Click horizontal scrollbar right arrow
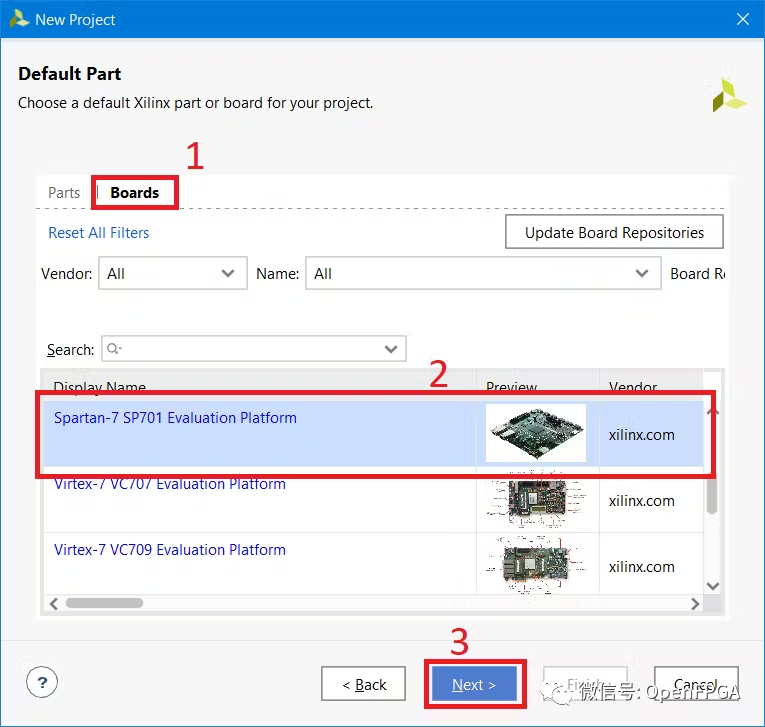Viewport: 765px width, 727px height. pyautogui.click(x=695, y=604)
